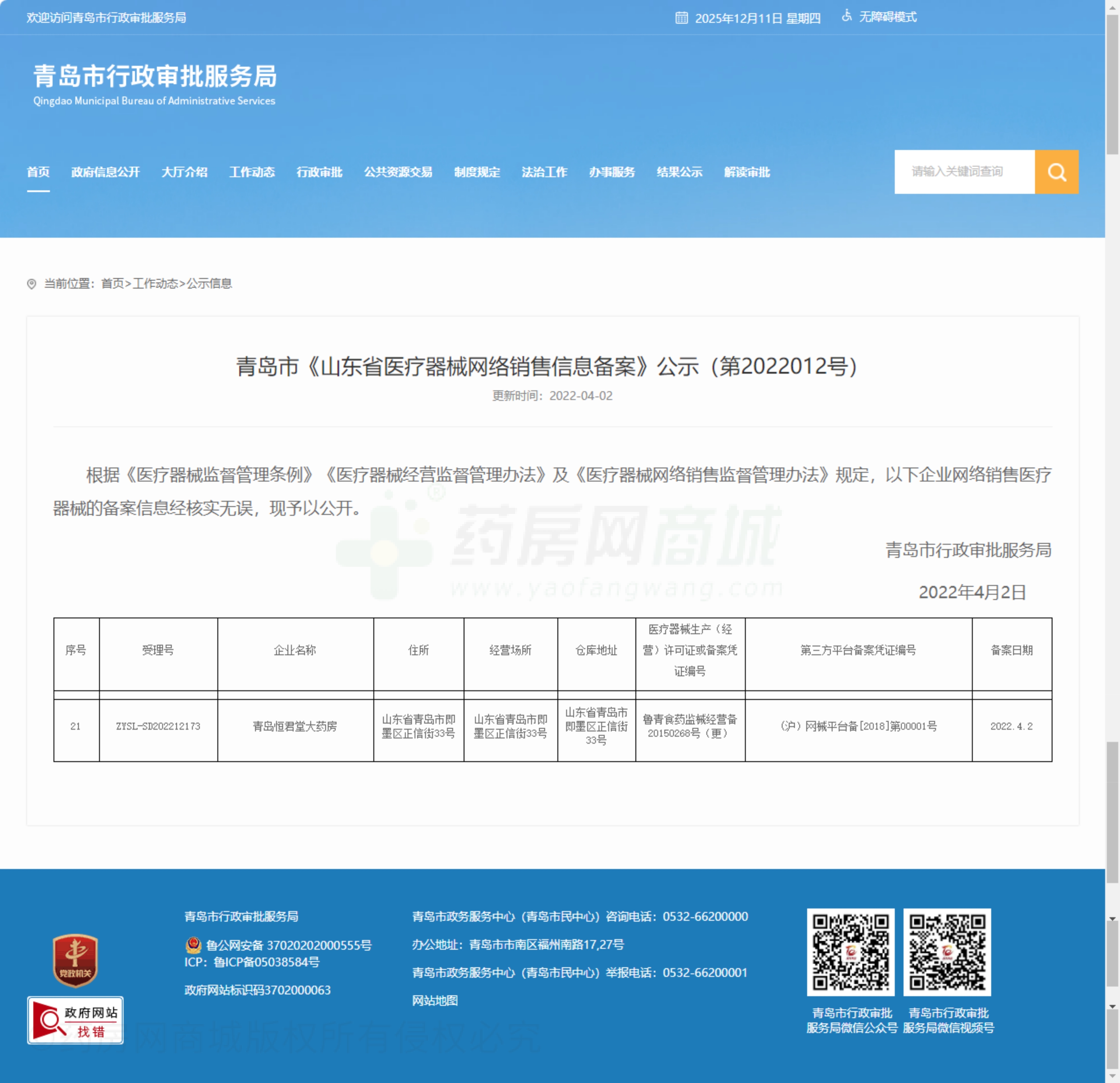
Task: Click the 青岛市行政审批服务局微信公众号 QR code
Action: coord(850,952)
